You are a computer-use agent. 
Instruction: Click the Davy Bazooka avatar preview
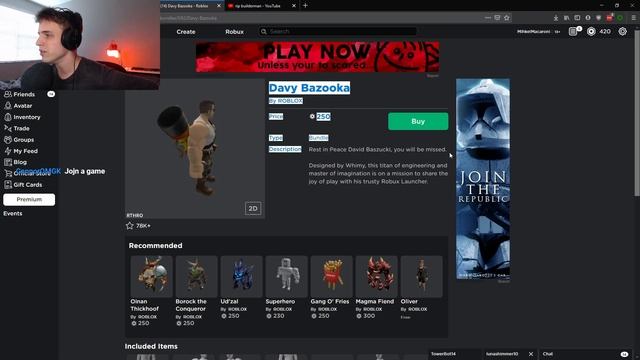tap(195, 149)
